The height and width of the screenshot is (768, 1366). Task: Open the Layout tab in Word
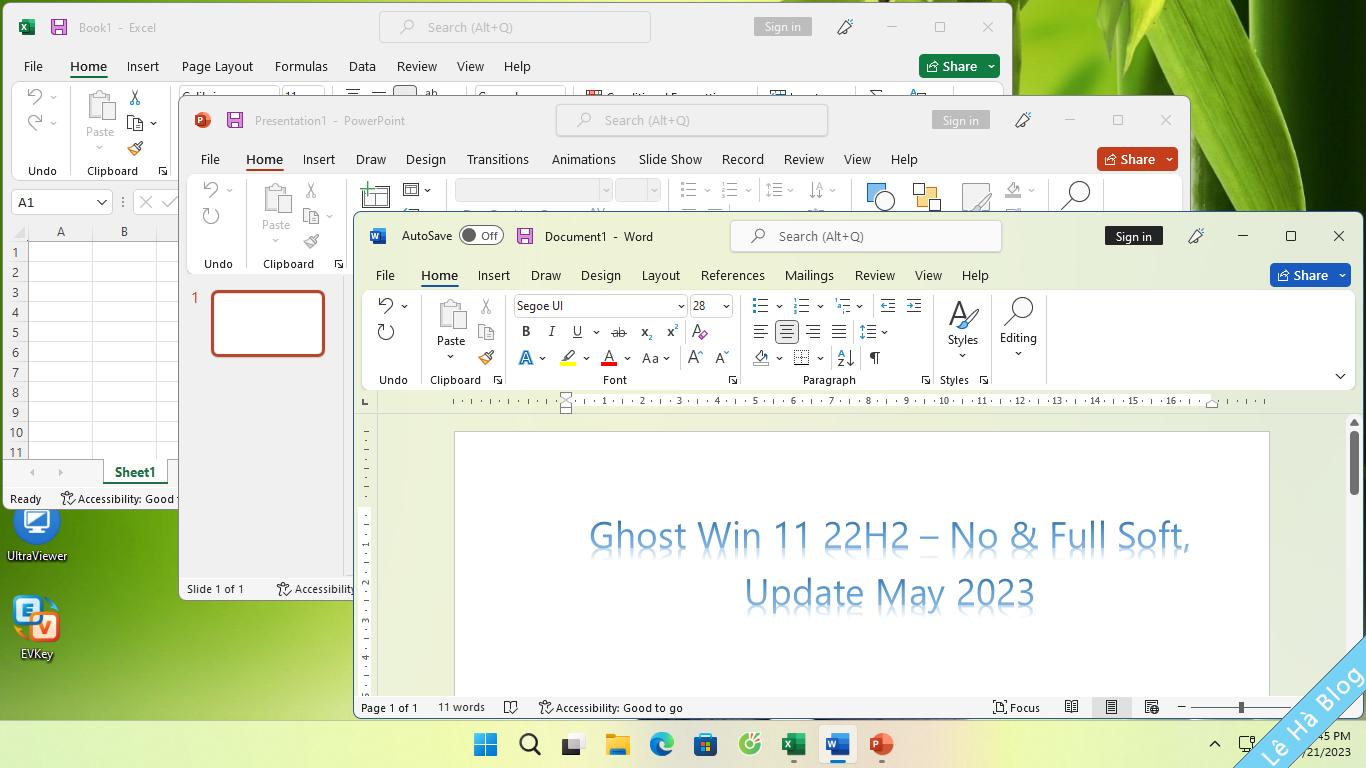pos(660,275)
